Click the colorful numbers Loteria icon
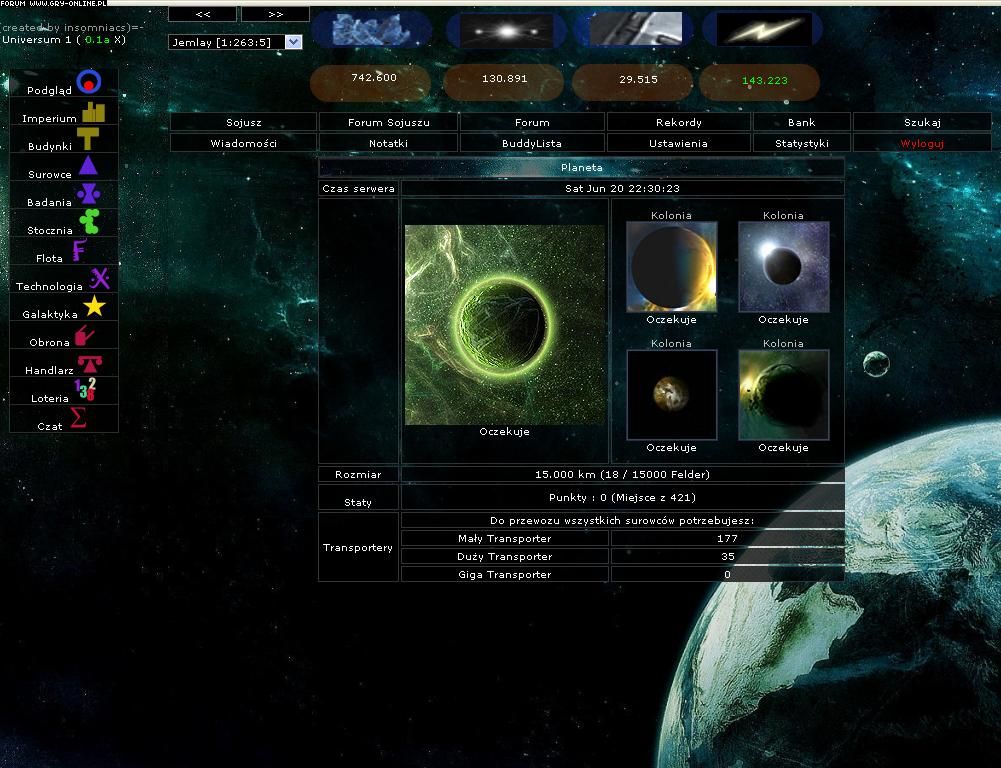1001x768 pixels. [x=85, y=389]
